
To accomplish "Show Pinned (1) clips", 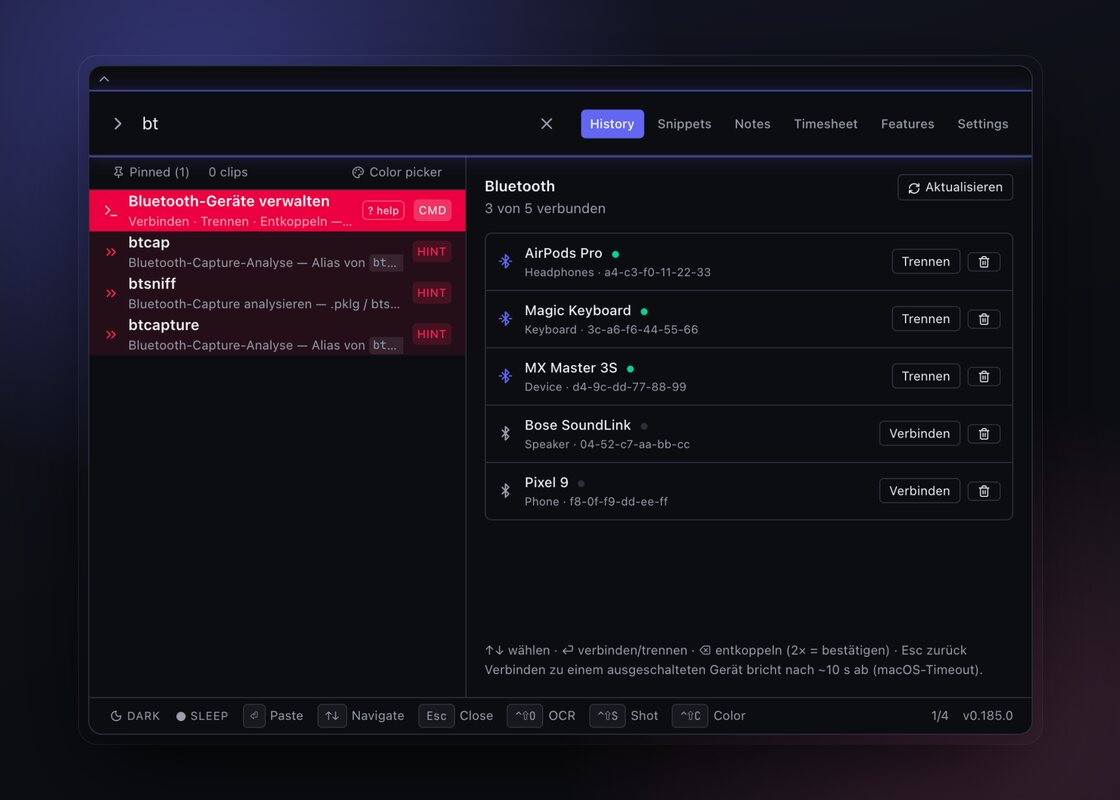I will coord(151,172).
